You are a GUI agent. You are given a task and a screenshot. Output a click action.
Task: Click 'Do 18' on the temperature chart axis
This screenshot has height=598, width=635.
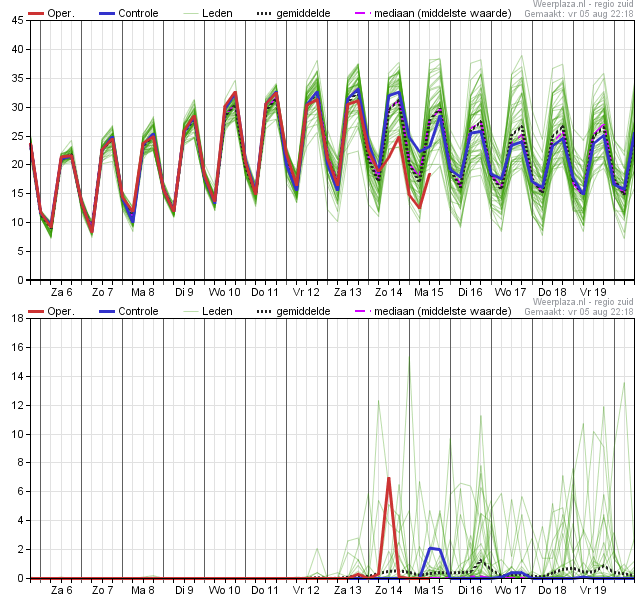pos(552,292)
